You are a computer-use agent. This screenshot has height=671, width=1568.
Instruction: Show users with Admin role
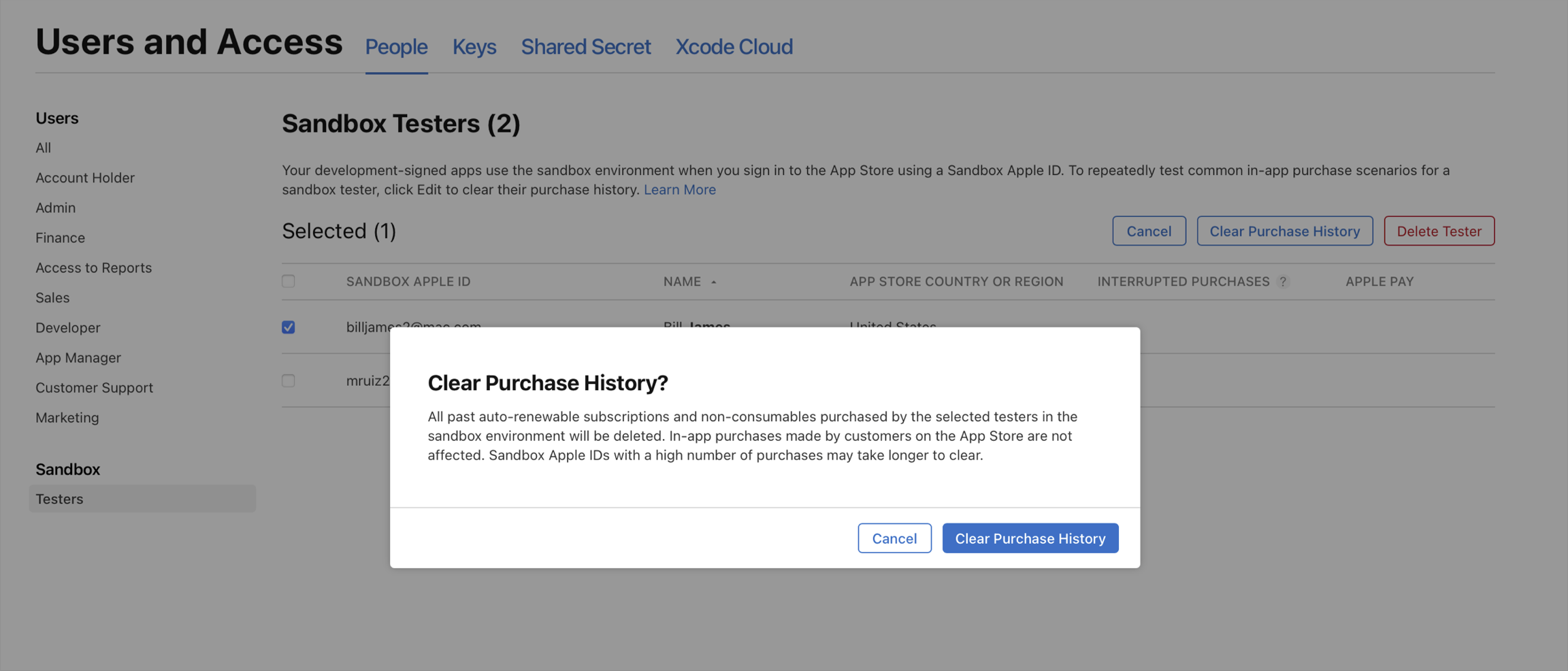56,208
